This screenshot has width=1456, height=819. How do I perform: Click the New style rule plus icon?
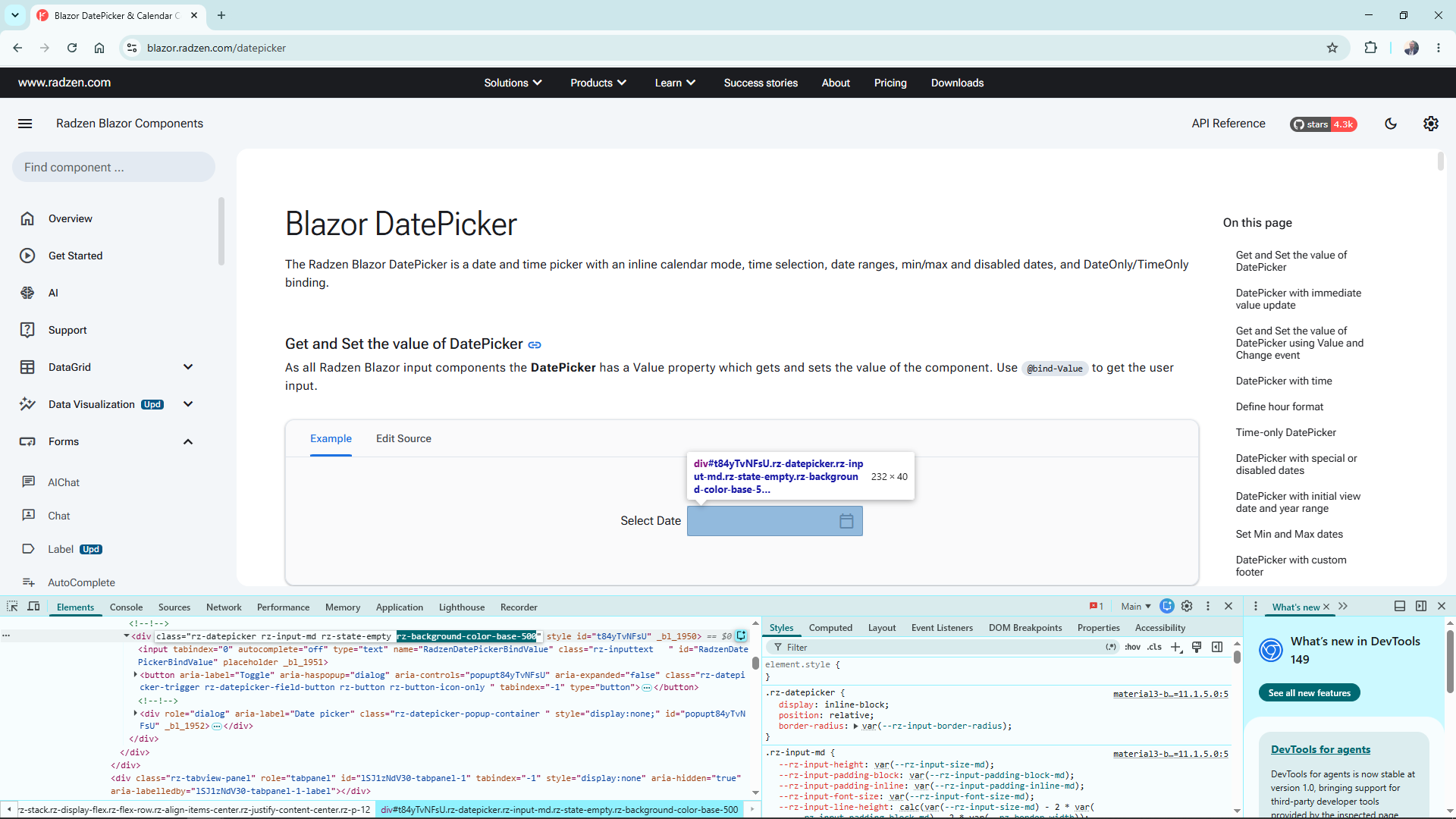1175,647
